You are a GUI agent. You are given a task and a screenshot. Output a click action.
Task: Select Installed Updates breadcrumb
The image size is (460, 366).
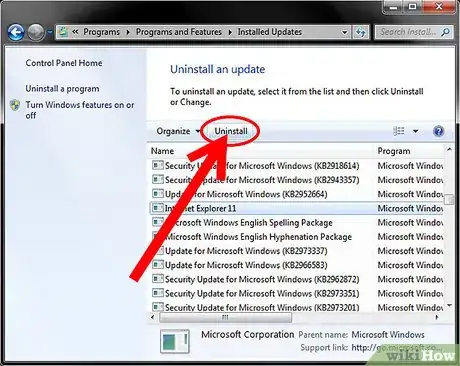[270, 32]
